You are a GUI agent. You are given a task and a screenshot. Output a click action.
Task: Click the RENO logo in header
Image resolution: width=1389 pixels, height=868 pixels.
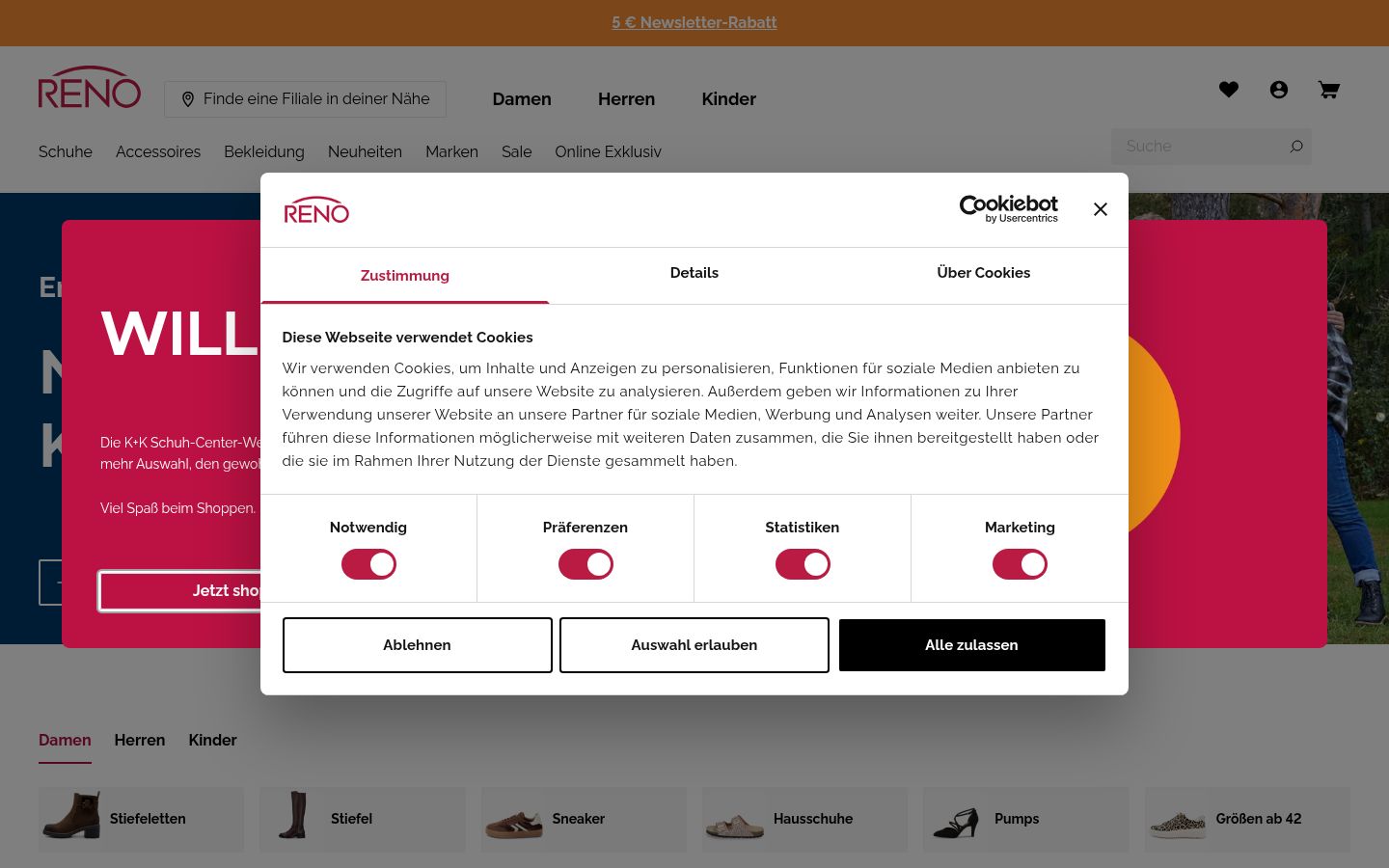[x=90, y=88]
